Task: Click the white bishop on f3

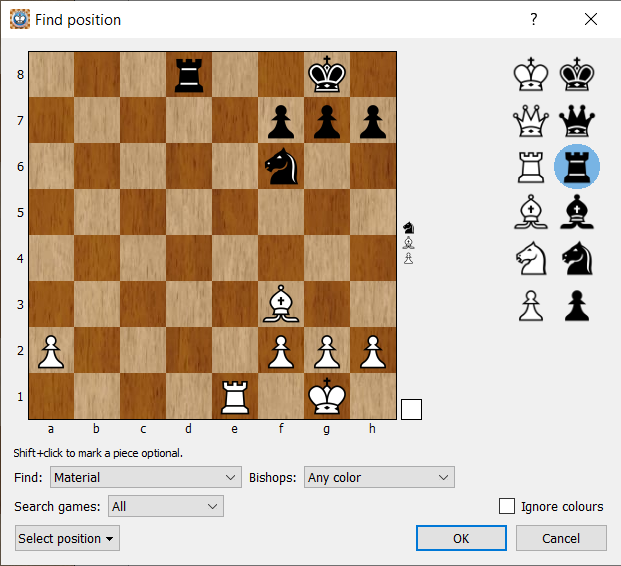Action: coord(281,305)
